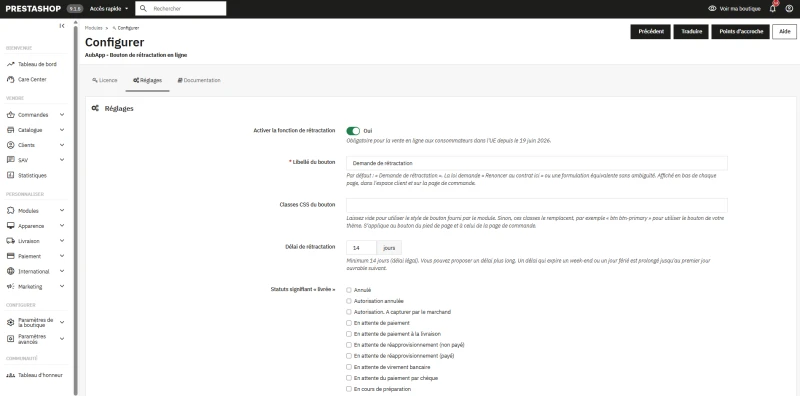This screenshot has width=800, height=396.
Task: Expand the Modules submenu chevron
Action: (x=62, y=210)
